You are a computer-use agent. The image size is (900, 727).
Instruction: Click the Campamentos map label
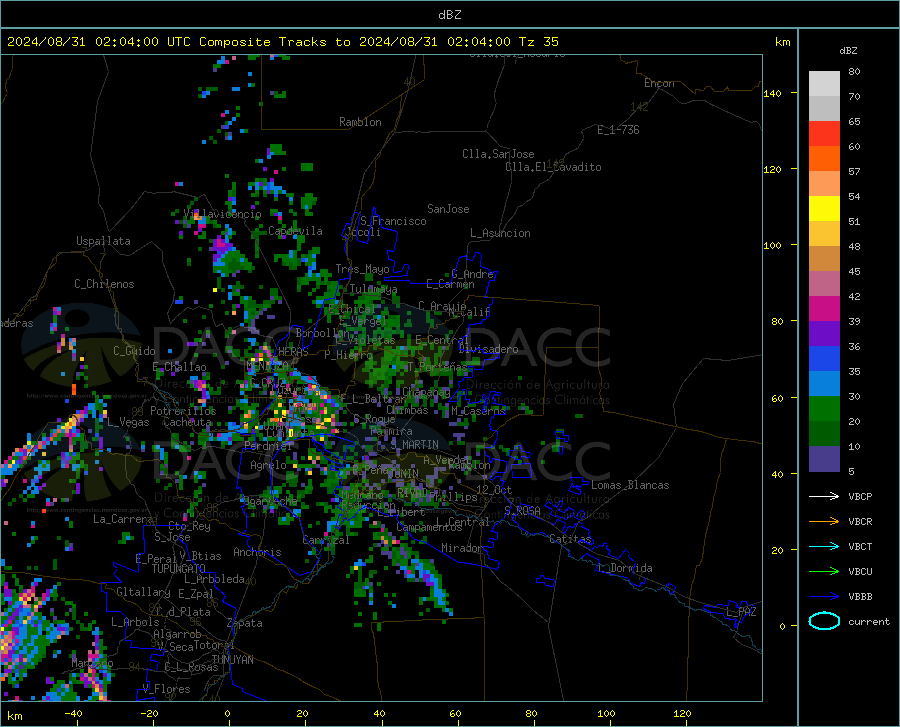tap(429, 527)
